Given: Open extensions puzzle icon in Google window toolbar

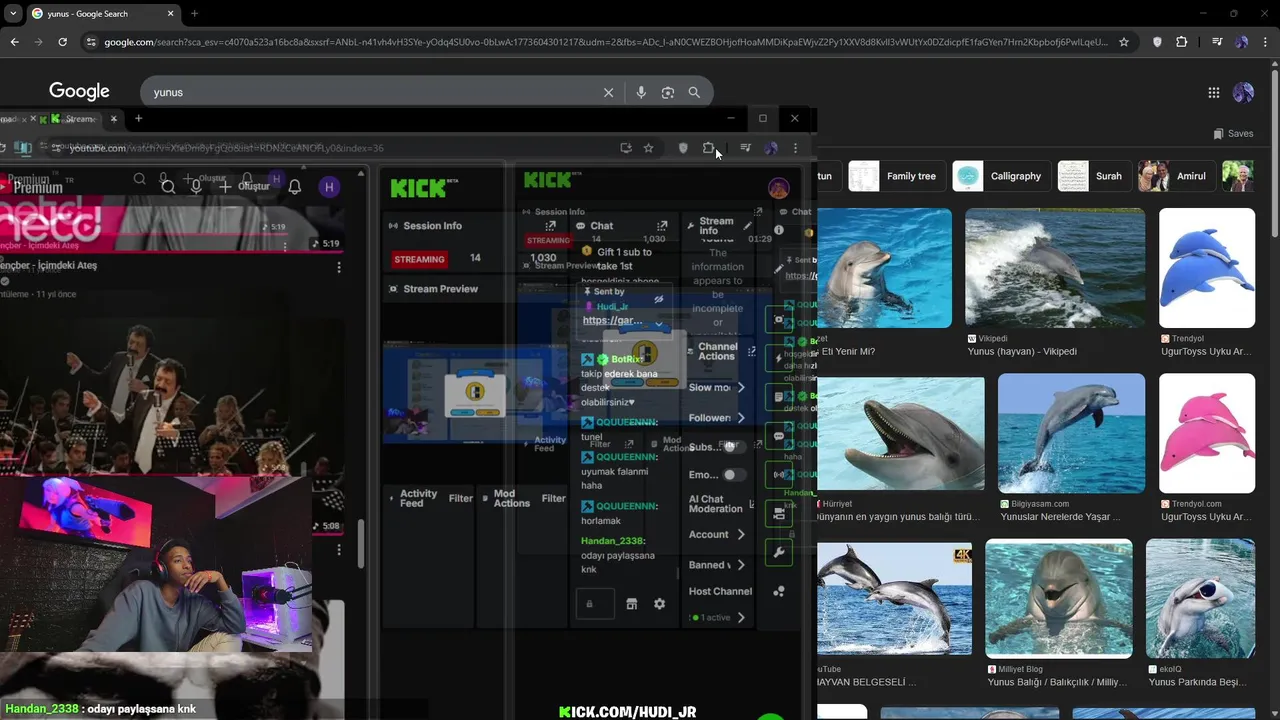Looking at the screenshot, I should tap(1182, 42).
